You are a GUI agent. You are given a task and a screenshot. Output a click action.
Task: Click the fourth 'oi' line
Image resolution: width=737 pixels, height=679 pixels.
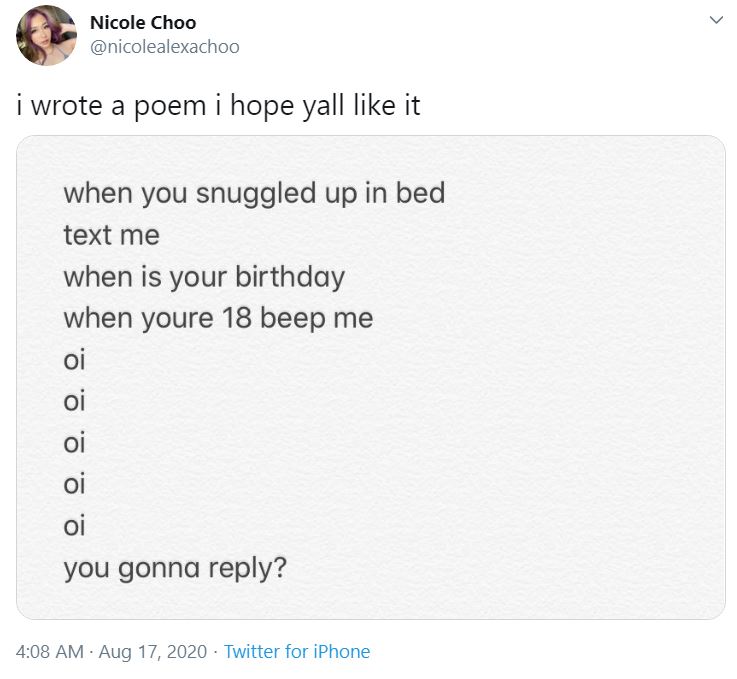pyautogui.click(x=75, y=485)
